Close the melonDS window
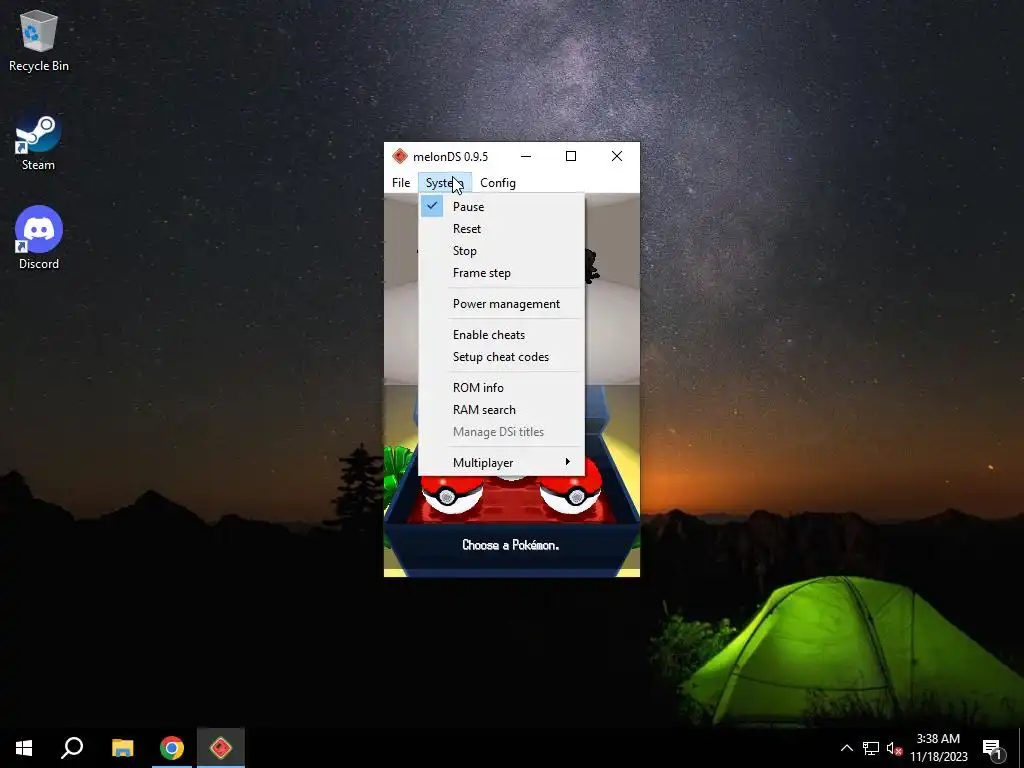Screen dimensions: 1024x768 coord(616,156)
